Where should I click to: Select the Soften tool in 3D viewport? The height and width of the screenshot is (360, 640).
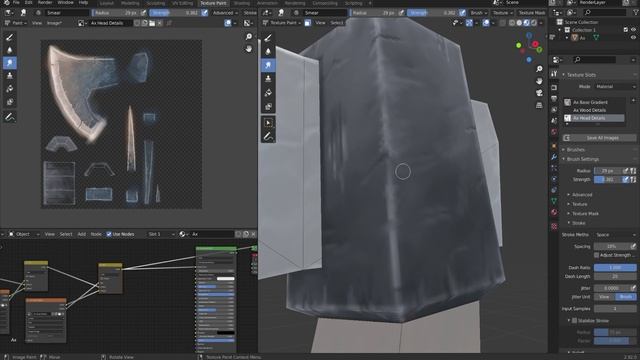point(268,51)
